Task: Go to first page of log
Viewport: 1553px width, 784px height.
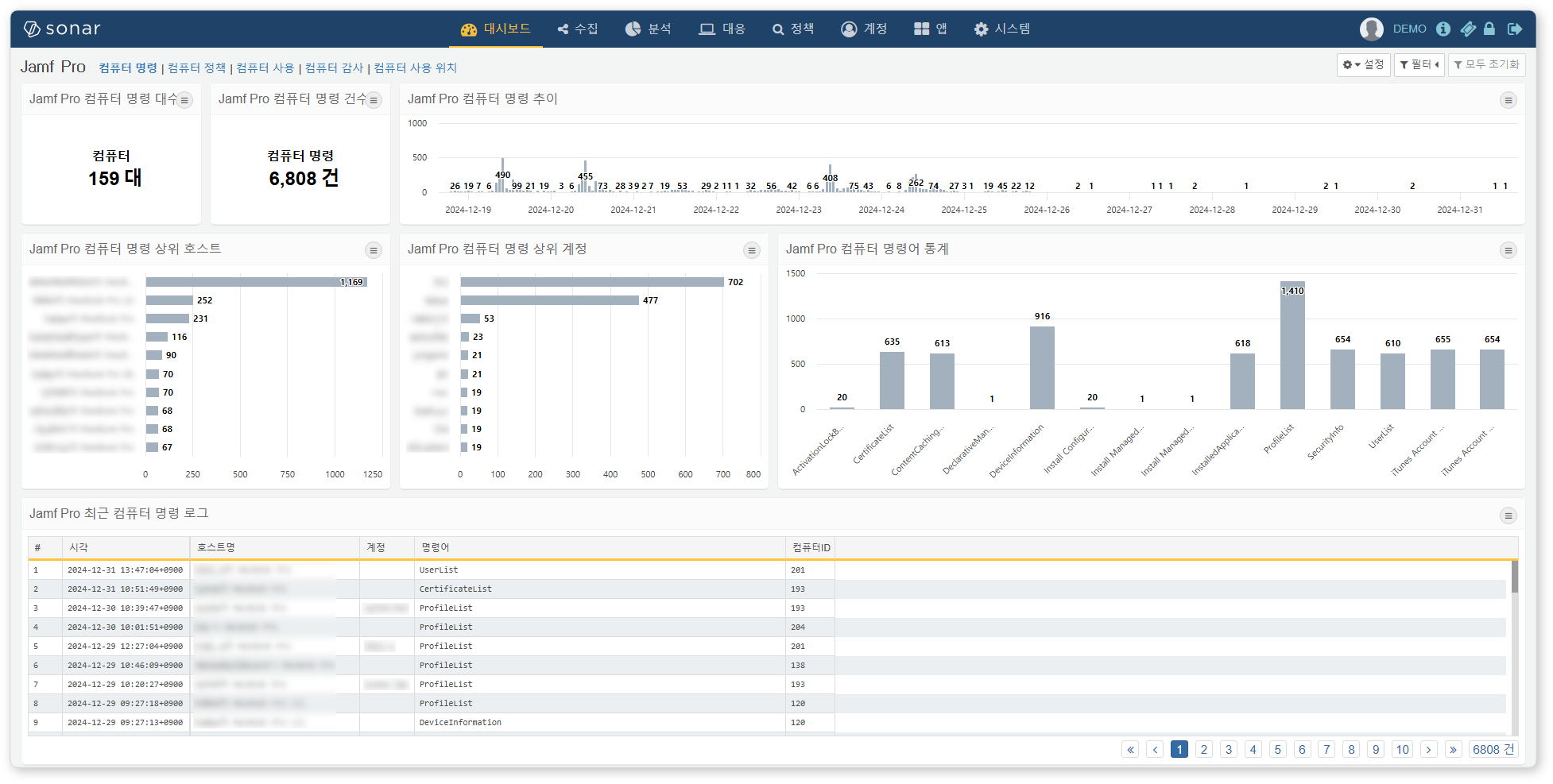Action: pyautogui.click(x=1130, y=749)
